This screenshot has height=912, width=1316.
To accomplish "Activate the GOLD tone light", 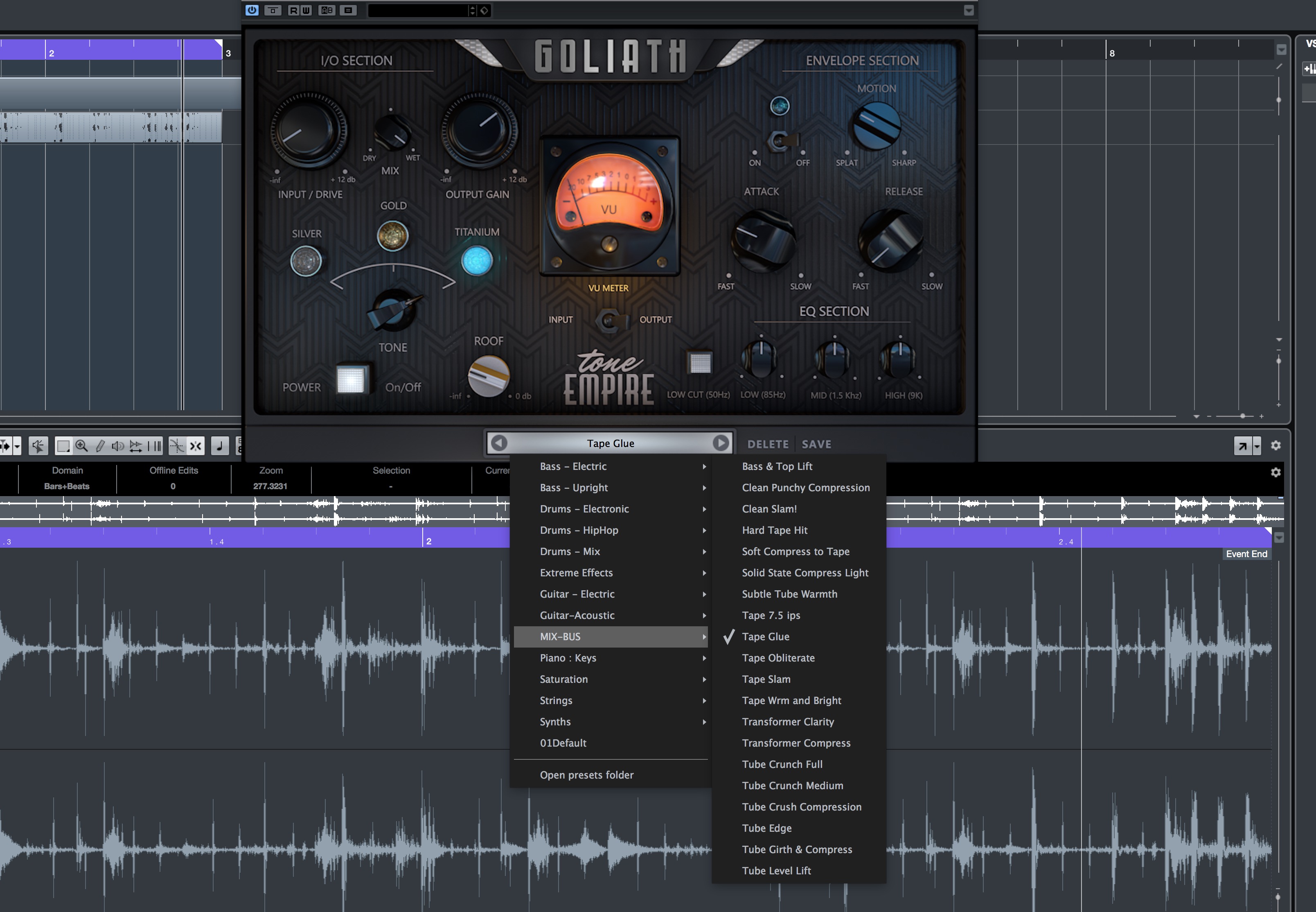I will (393, 235).
